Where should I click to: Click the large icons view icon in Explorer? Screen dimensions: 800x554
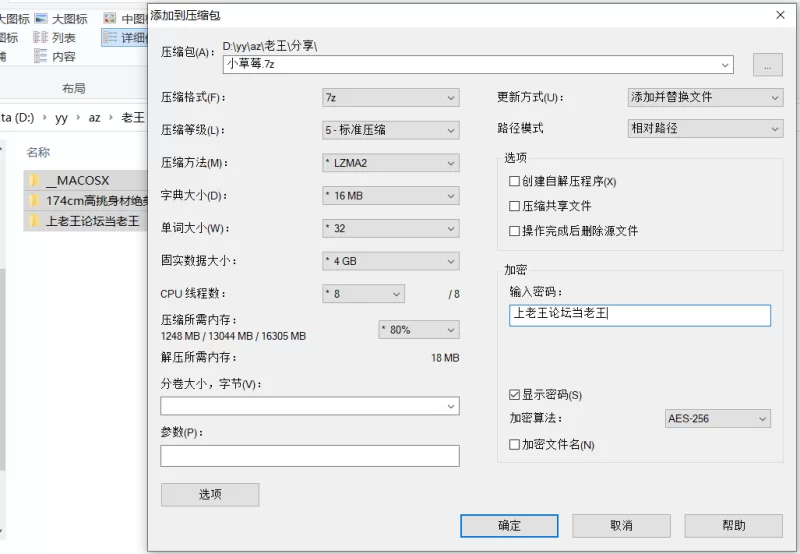pos(41,19)
